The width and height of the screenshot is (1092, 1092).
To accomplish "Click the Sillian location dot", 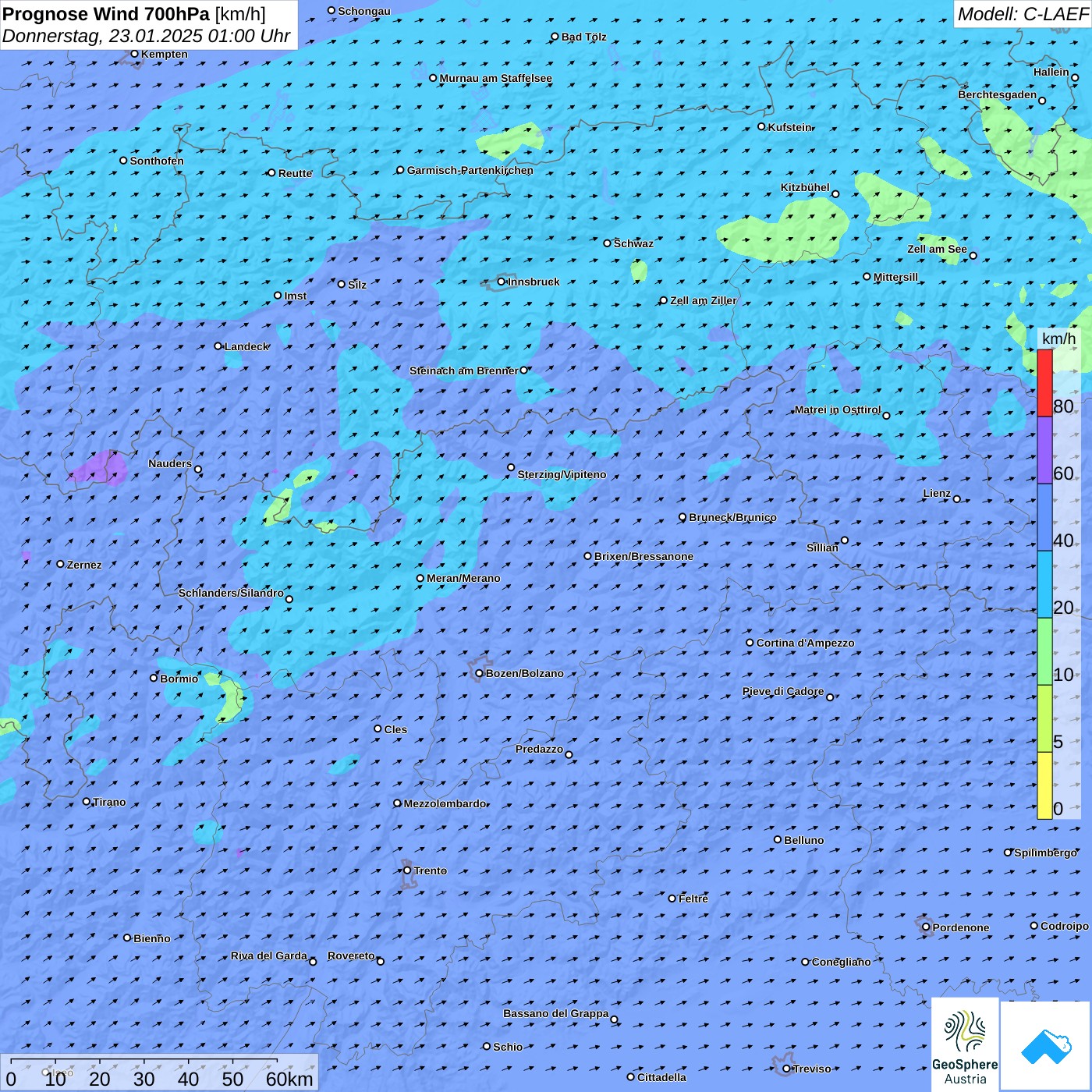I will [845, 540].
